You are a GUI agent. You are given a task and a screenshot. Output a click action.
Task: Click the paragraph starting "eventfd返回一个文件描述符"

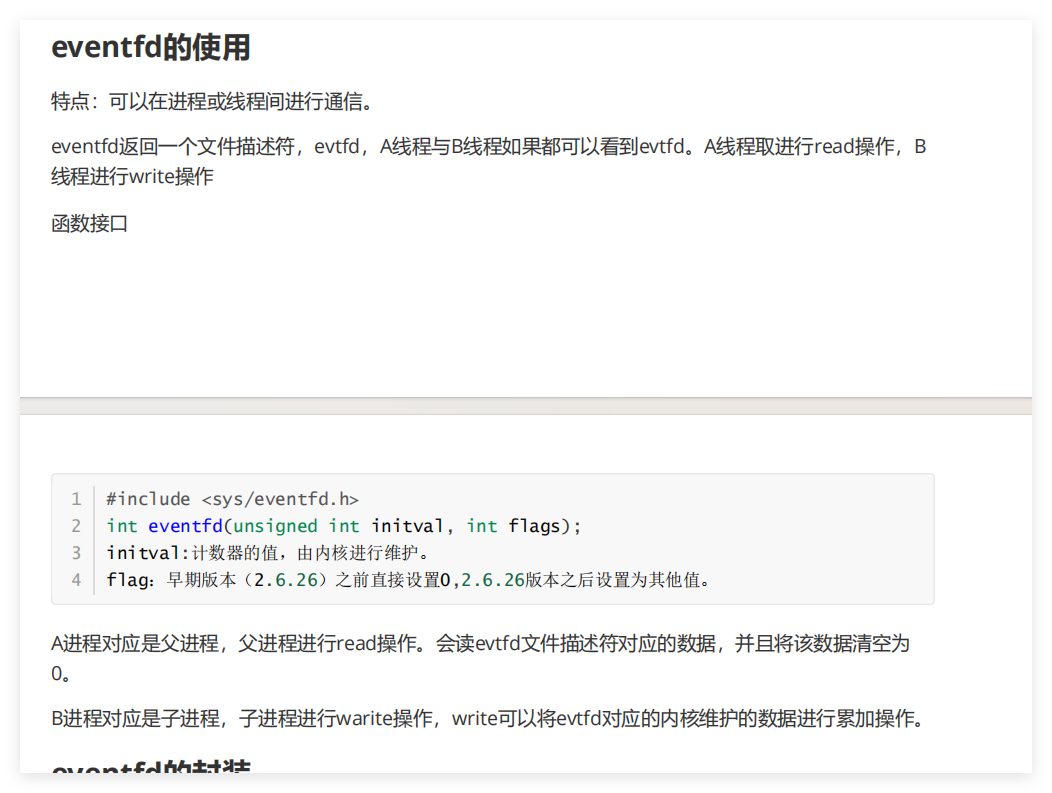(488, 161)
